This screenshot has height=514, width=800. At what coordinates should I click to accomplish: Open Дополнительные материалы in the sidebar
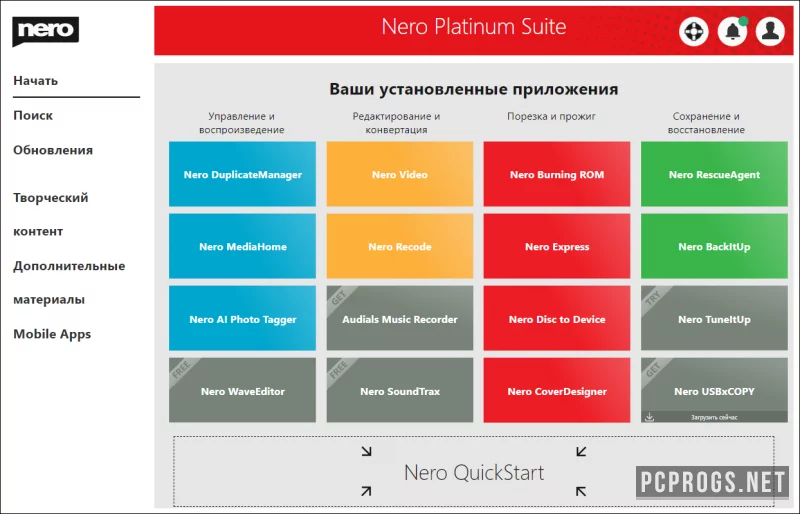[x=69, y=282]
